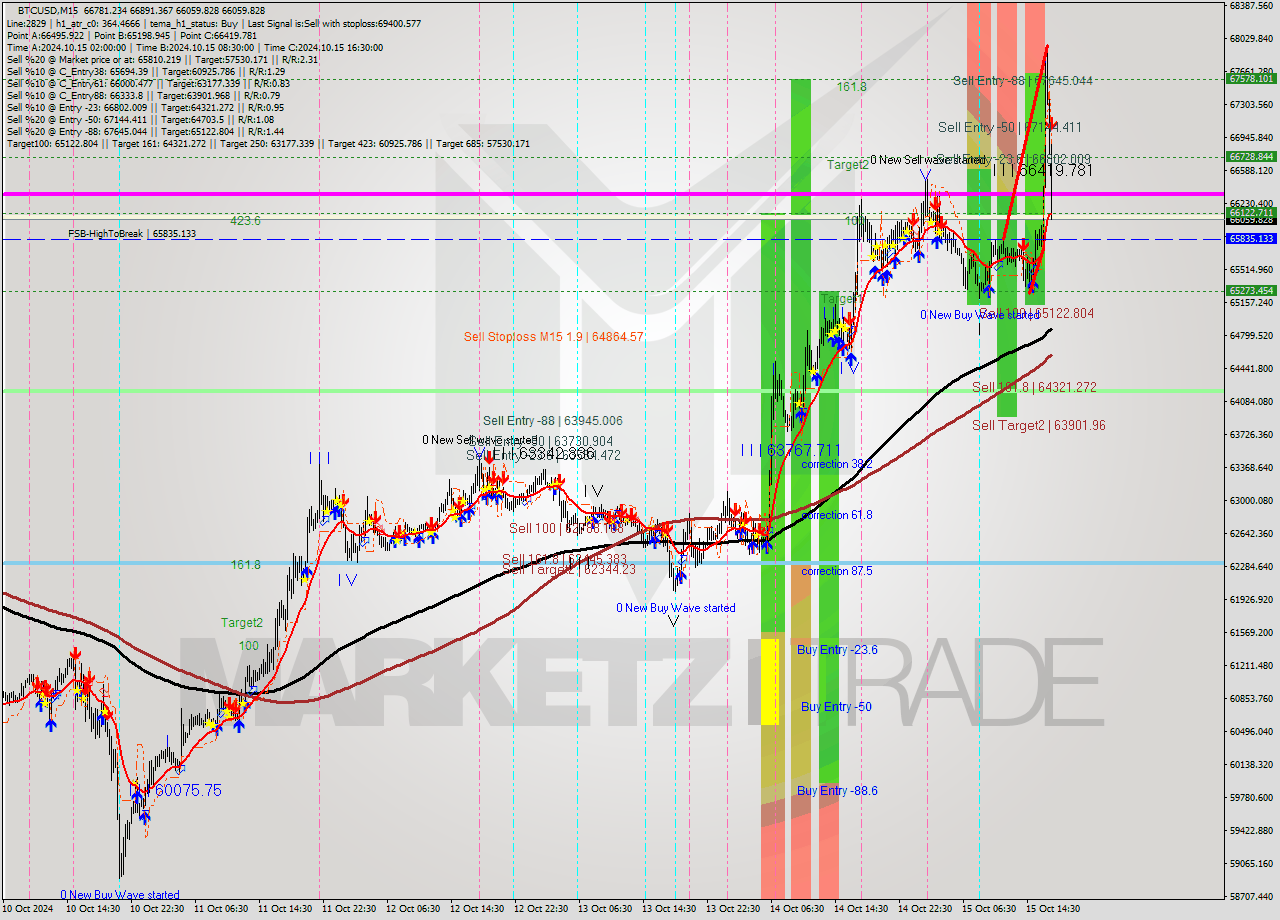Click the 'Sell %20 @ Market price' line
The image size is (1280, 920).
162,59
